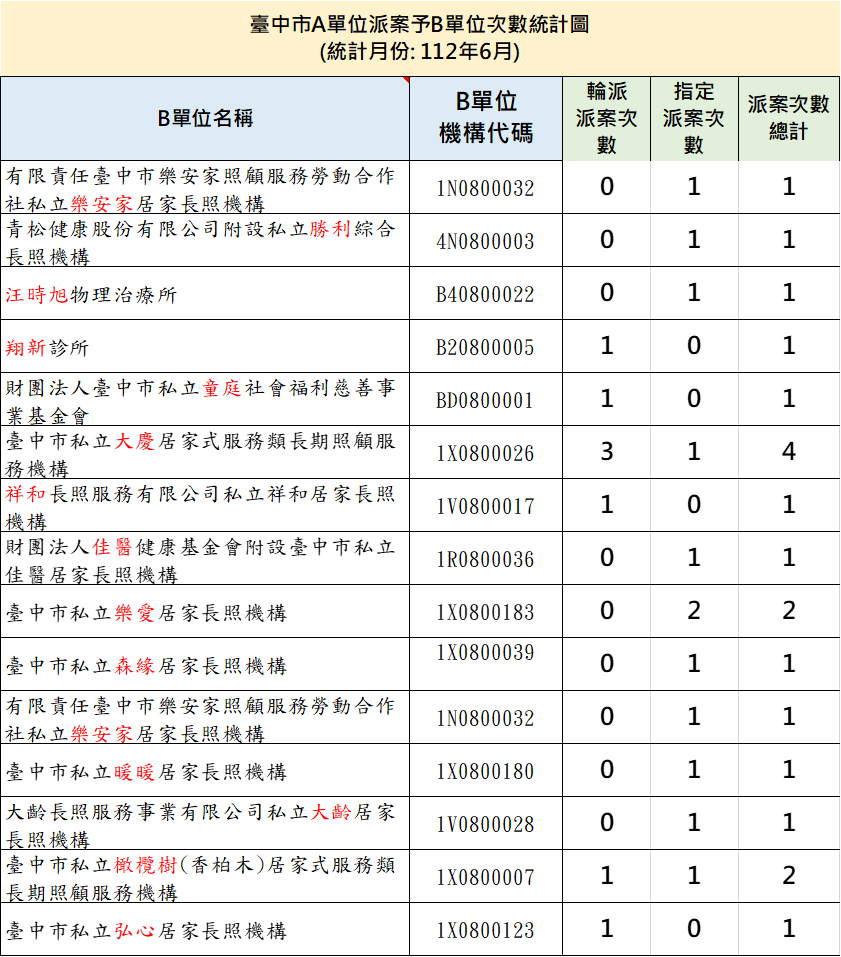Click the 翔新診所 name cell
841x957 pixels.
(x=205, y=347)
